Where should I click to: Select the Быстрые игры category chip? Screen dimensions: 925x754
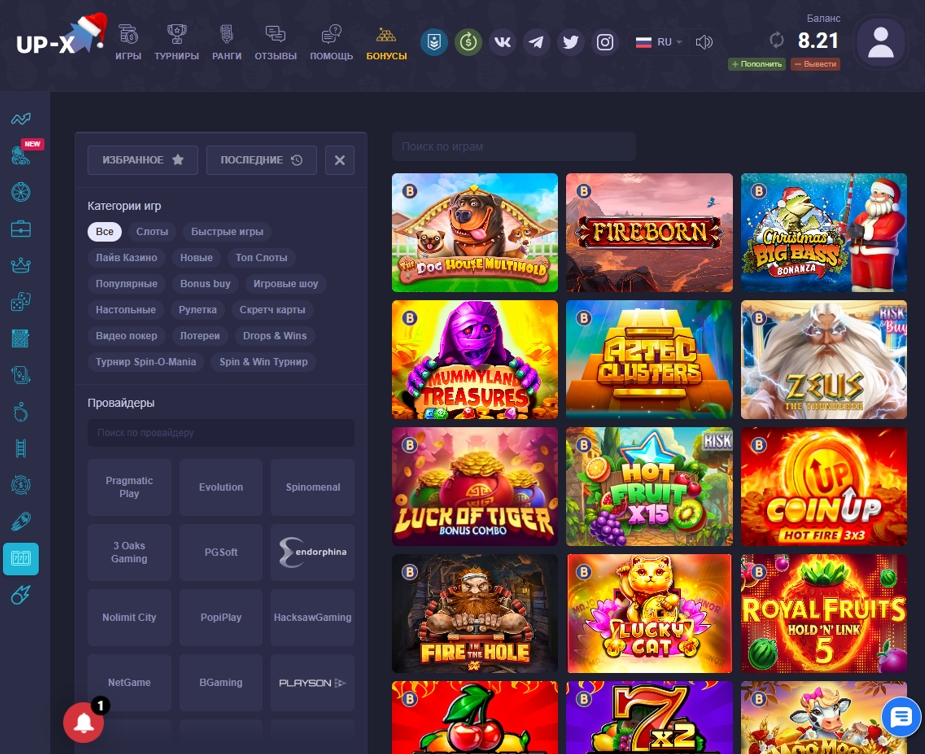pyautogui.click(x=227, y=231)
